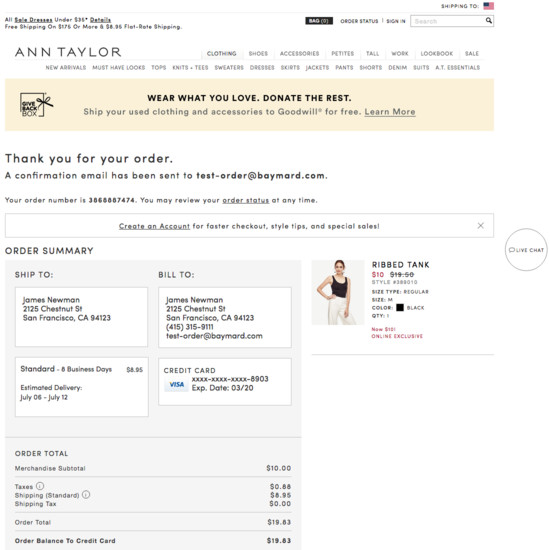The width and height of the screenshot is (550, 550).
Task: Click the order status link in text
Action: pyautogui.click(x=246, y=200)
